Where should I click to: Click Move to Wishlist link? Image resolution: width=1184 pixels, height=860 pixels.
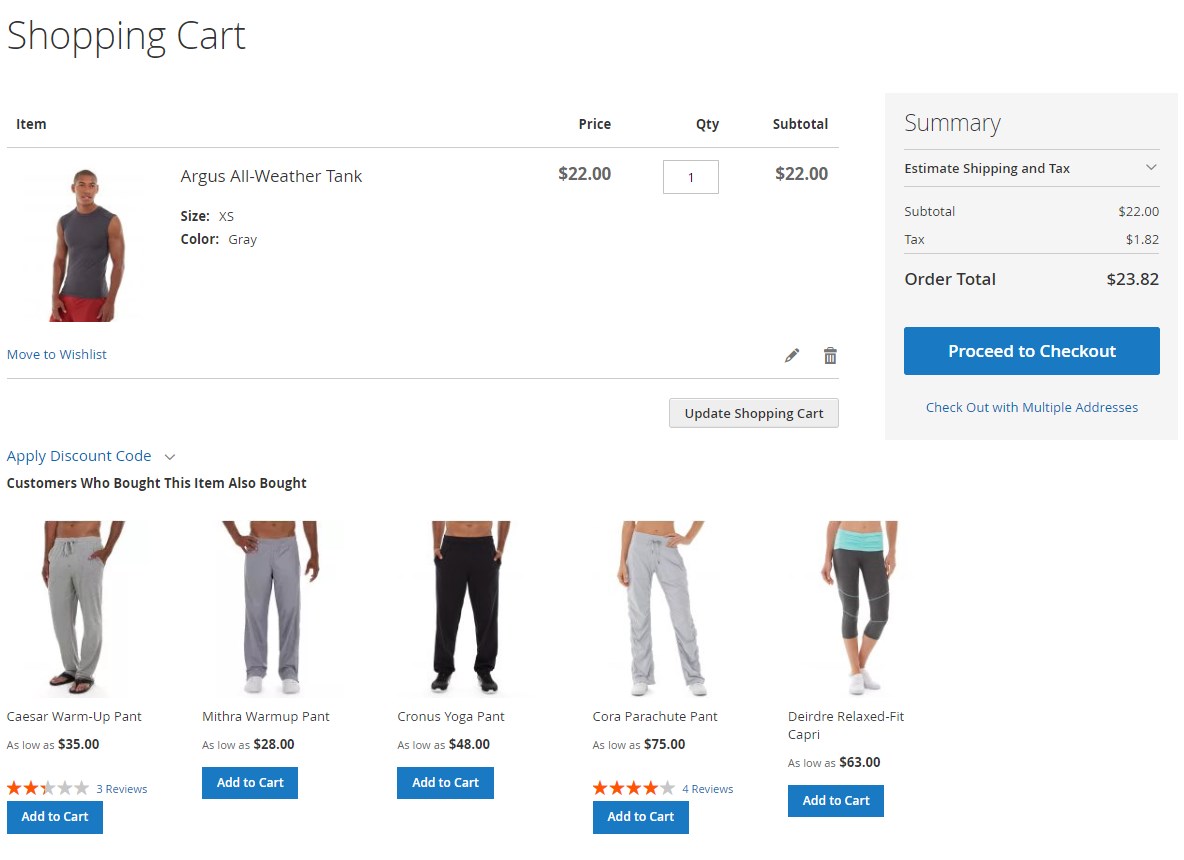[x=57, y=354]
